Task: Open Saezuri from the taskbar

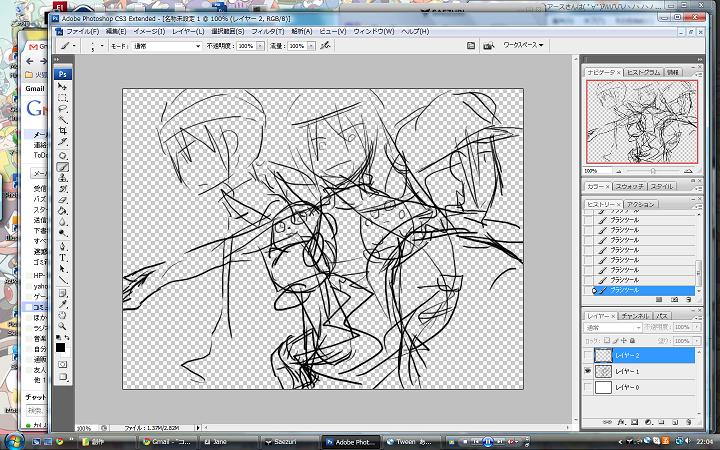Action: 289,442
